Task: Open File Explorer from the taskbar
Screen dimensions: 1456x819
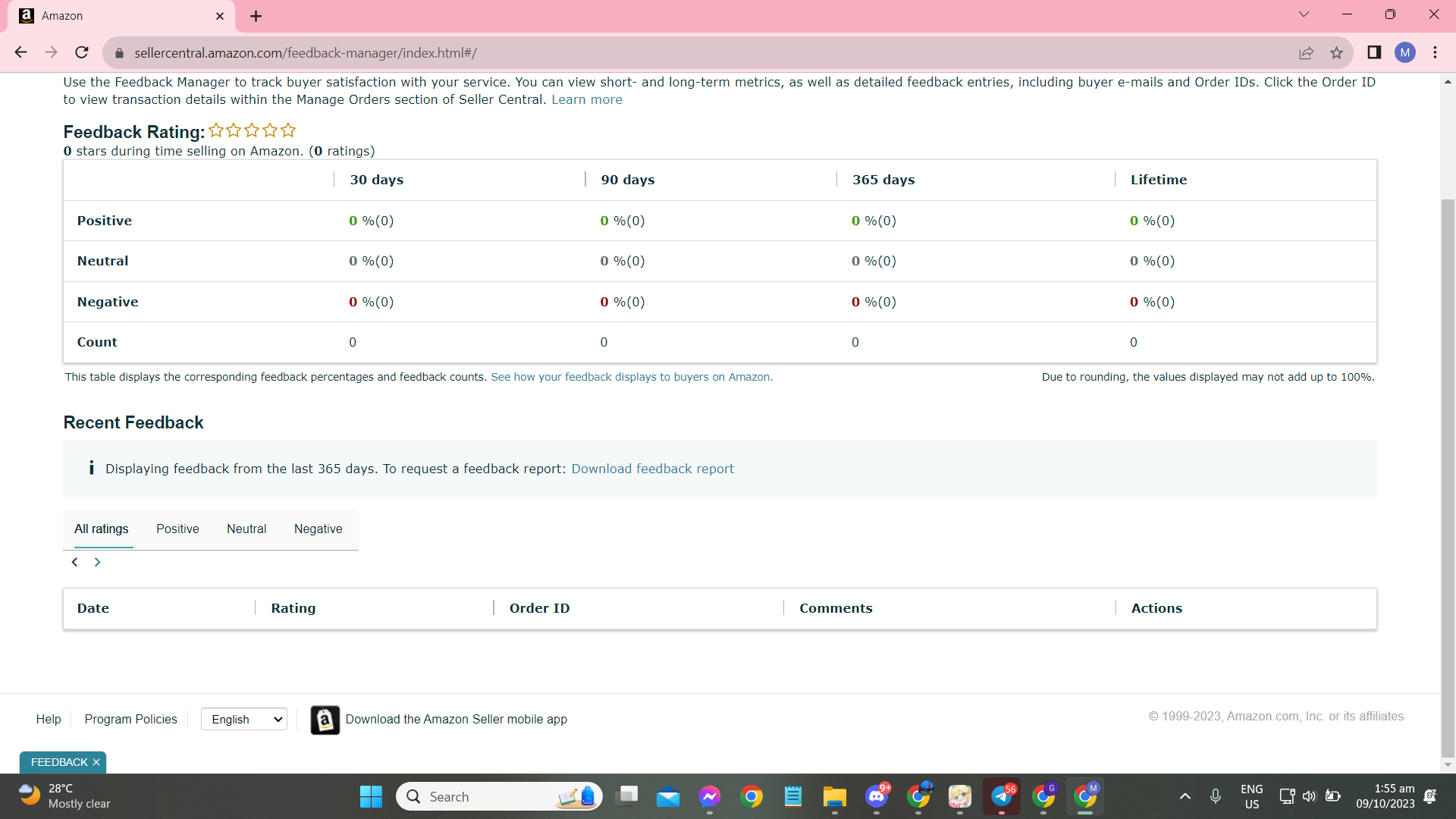Action: pos(835,796)
